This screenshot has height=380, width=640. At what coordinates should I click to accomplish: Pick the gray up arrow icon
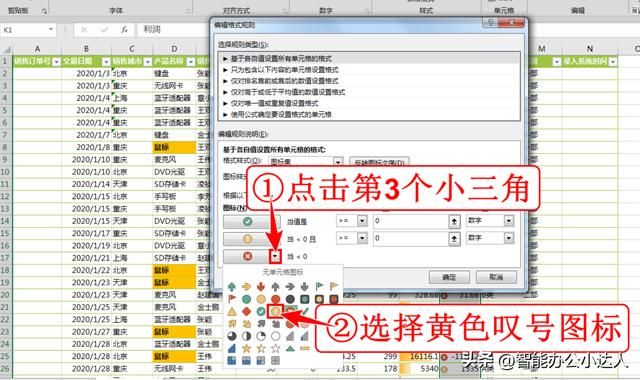[276, 287]
